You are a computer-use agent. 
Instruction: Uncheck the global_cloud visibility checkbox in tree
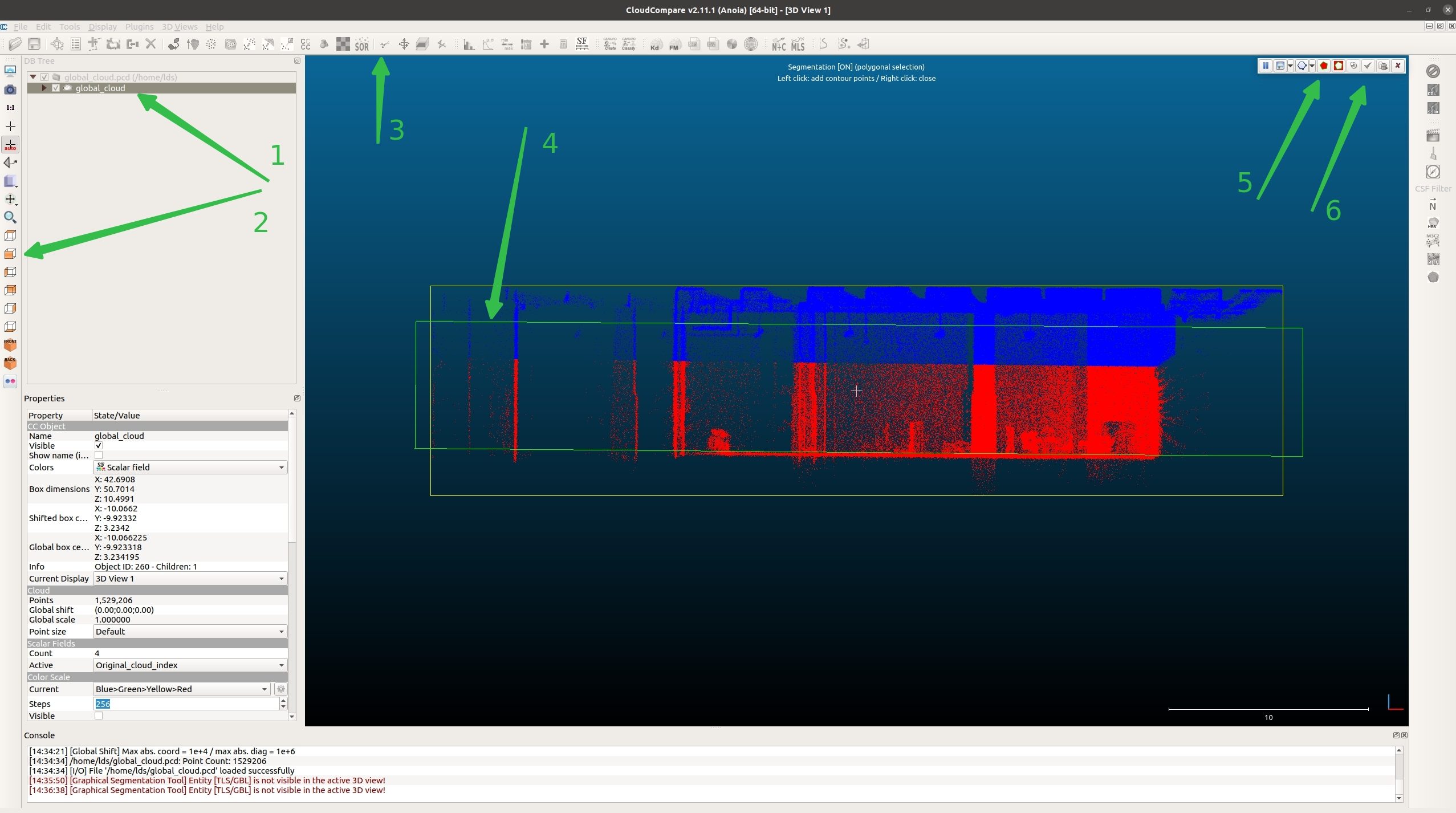pos(56,88)
